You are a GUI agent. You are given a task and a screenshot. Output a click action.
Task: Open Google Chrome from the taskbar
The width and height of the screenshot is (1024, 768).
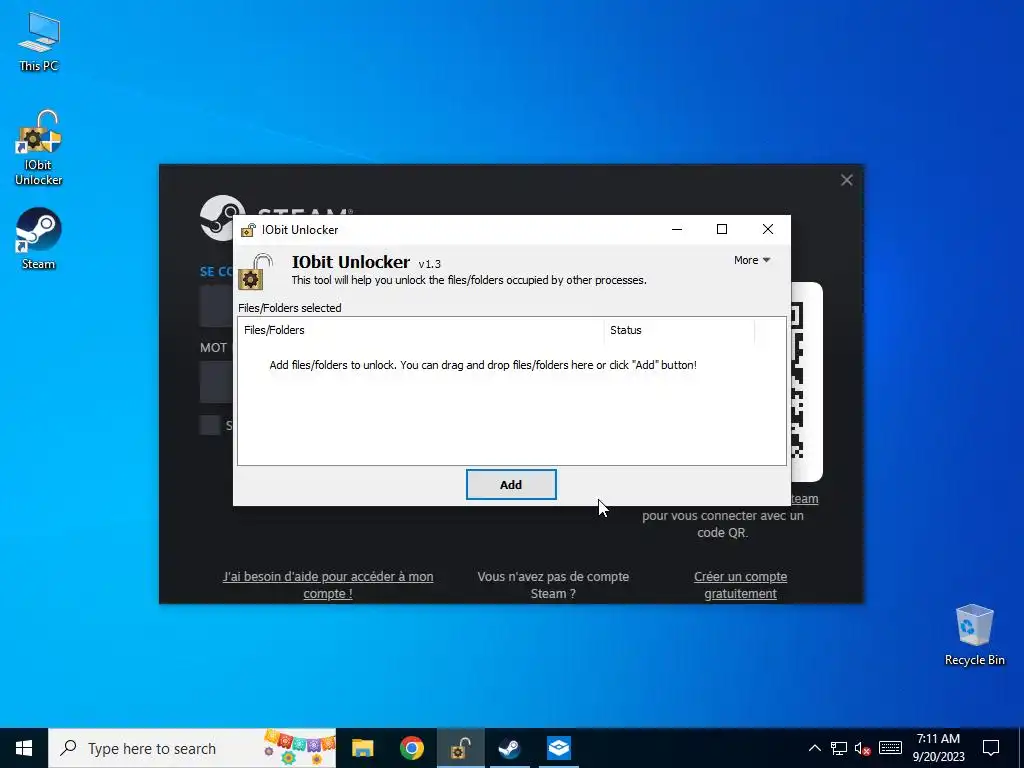click(411, 748)
